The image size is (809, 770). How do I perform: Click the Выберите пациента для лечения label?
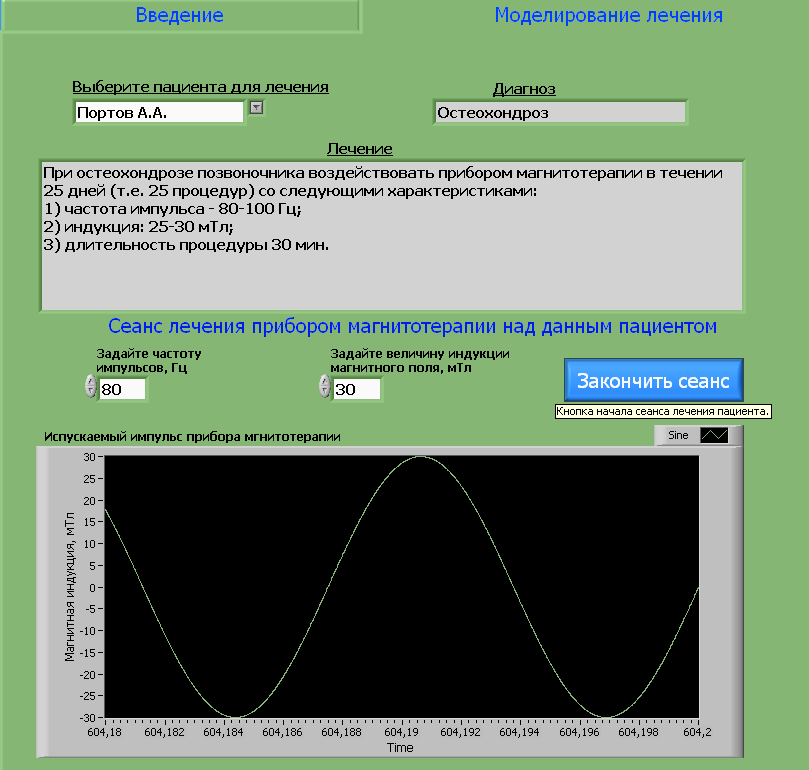pyautogui.click(x=200, y=87)
